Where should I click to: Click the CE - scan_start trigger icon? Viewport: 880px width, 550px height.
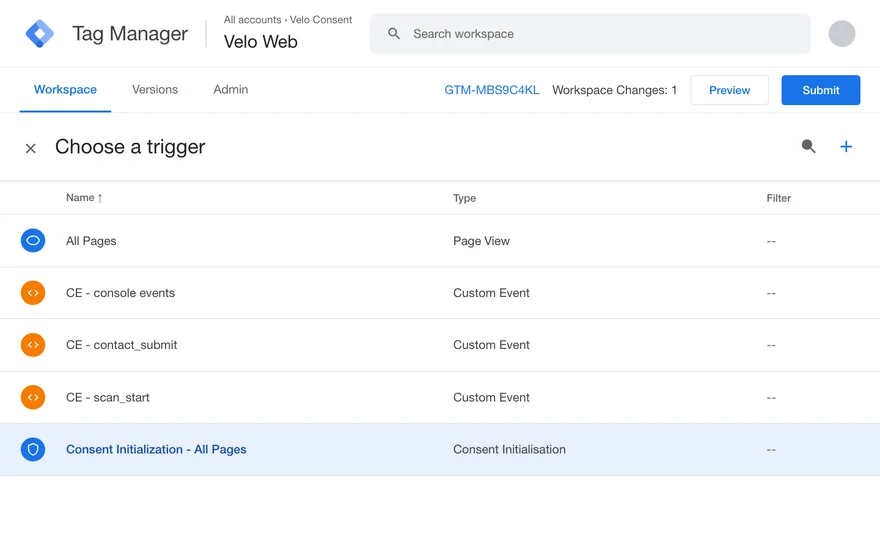(x=33, y=397)
